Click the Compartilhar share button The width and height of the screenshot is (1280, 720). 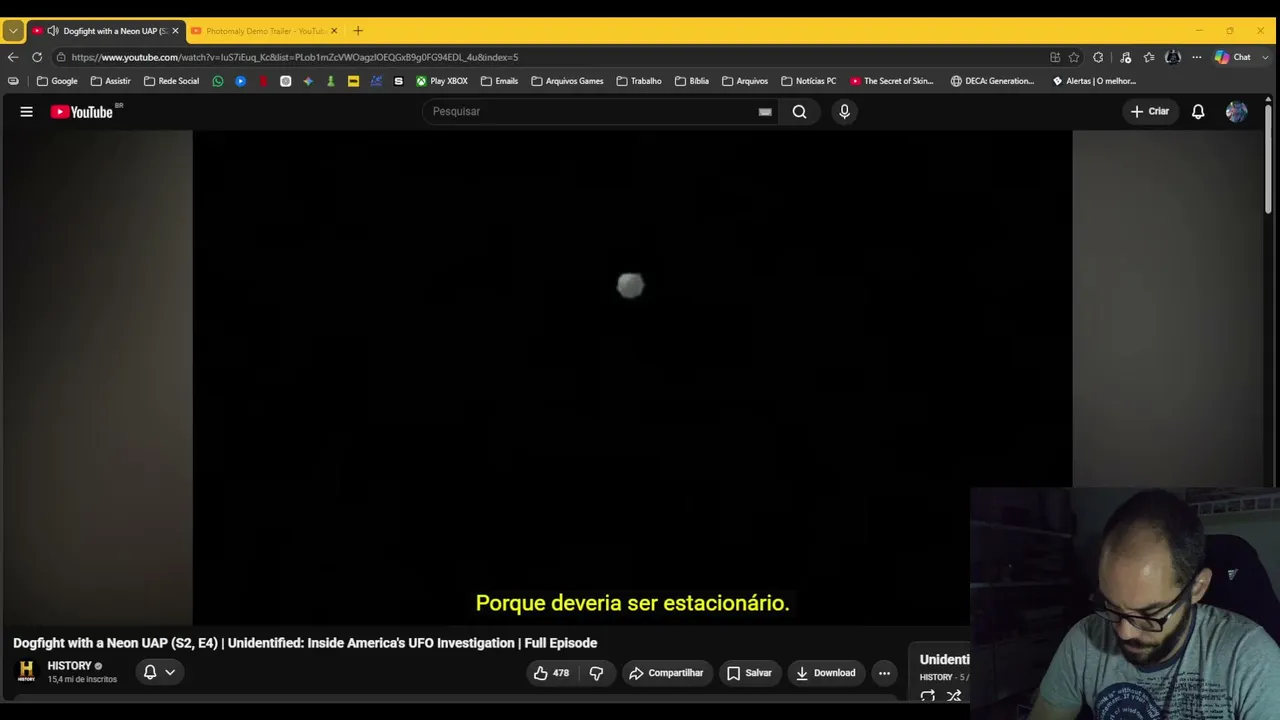click(666, 673)
